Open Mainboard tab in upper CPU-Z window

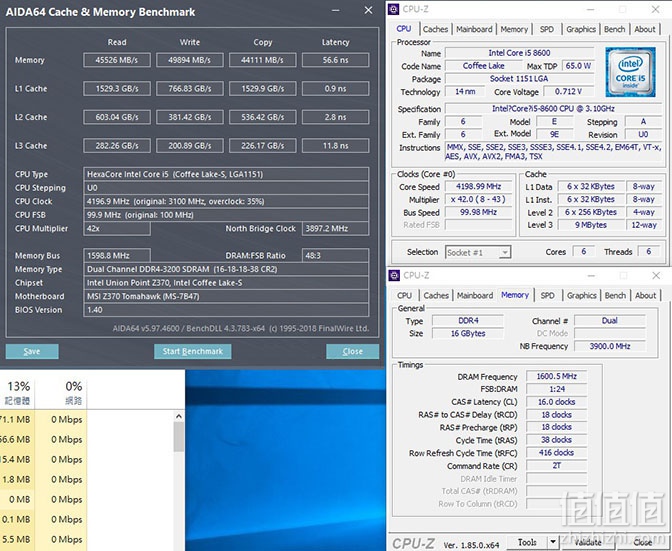[474, 29]
